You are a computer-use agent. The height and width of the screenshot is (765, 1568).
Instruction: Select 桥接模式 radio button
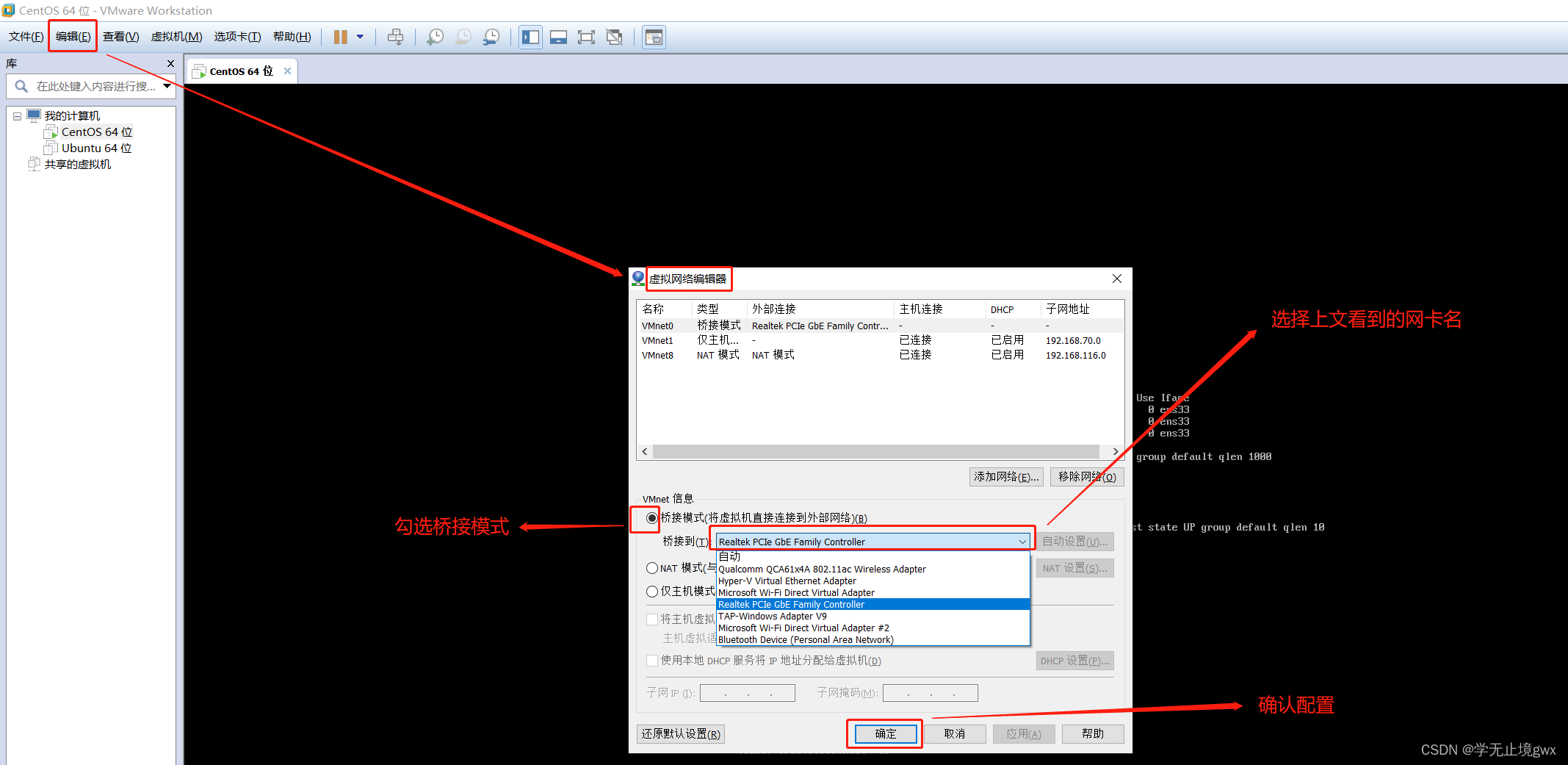coord(652,518)
